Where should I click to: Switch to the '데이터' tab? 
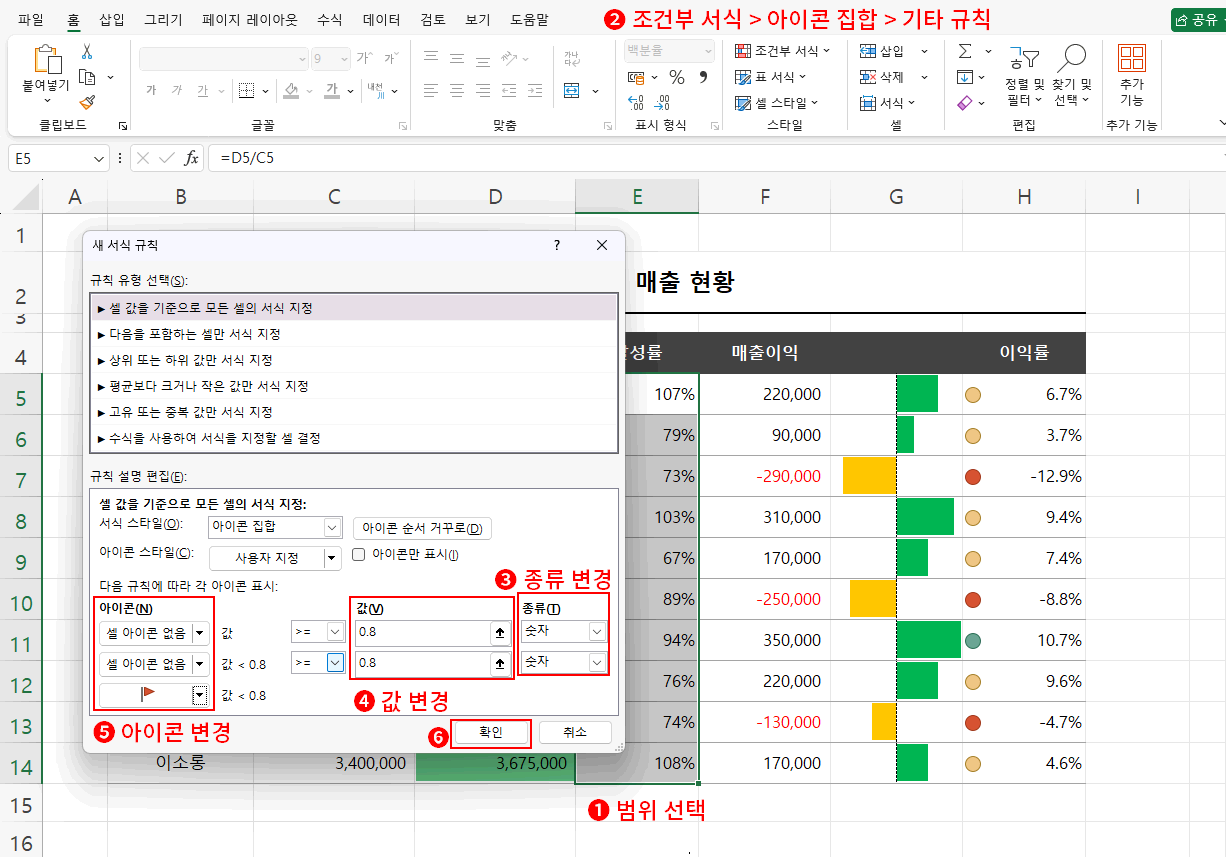[382, 19]
